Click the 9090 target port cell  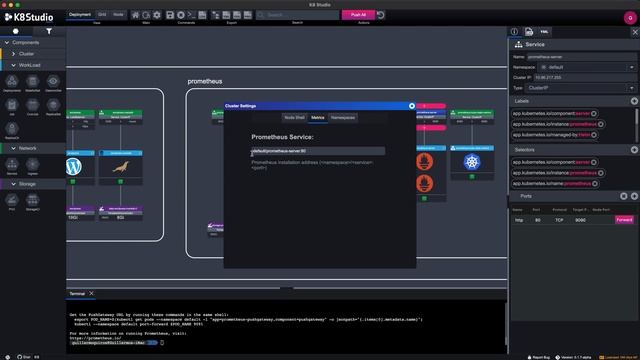coord(580,220)
